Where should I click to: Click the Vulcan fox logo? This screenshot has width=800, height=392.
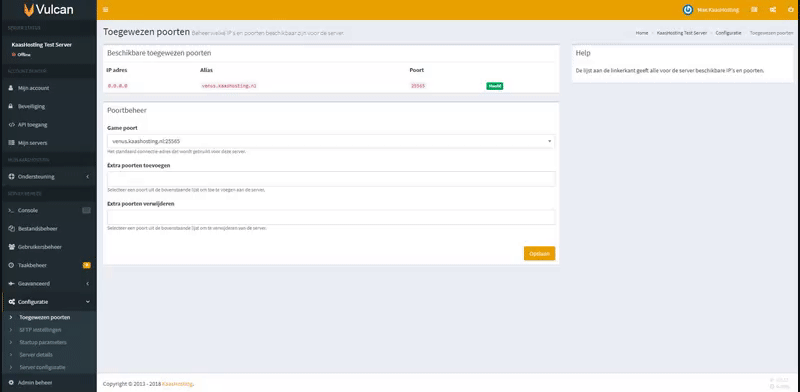(29, 10)
